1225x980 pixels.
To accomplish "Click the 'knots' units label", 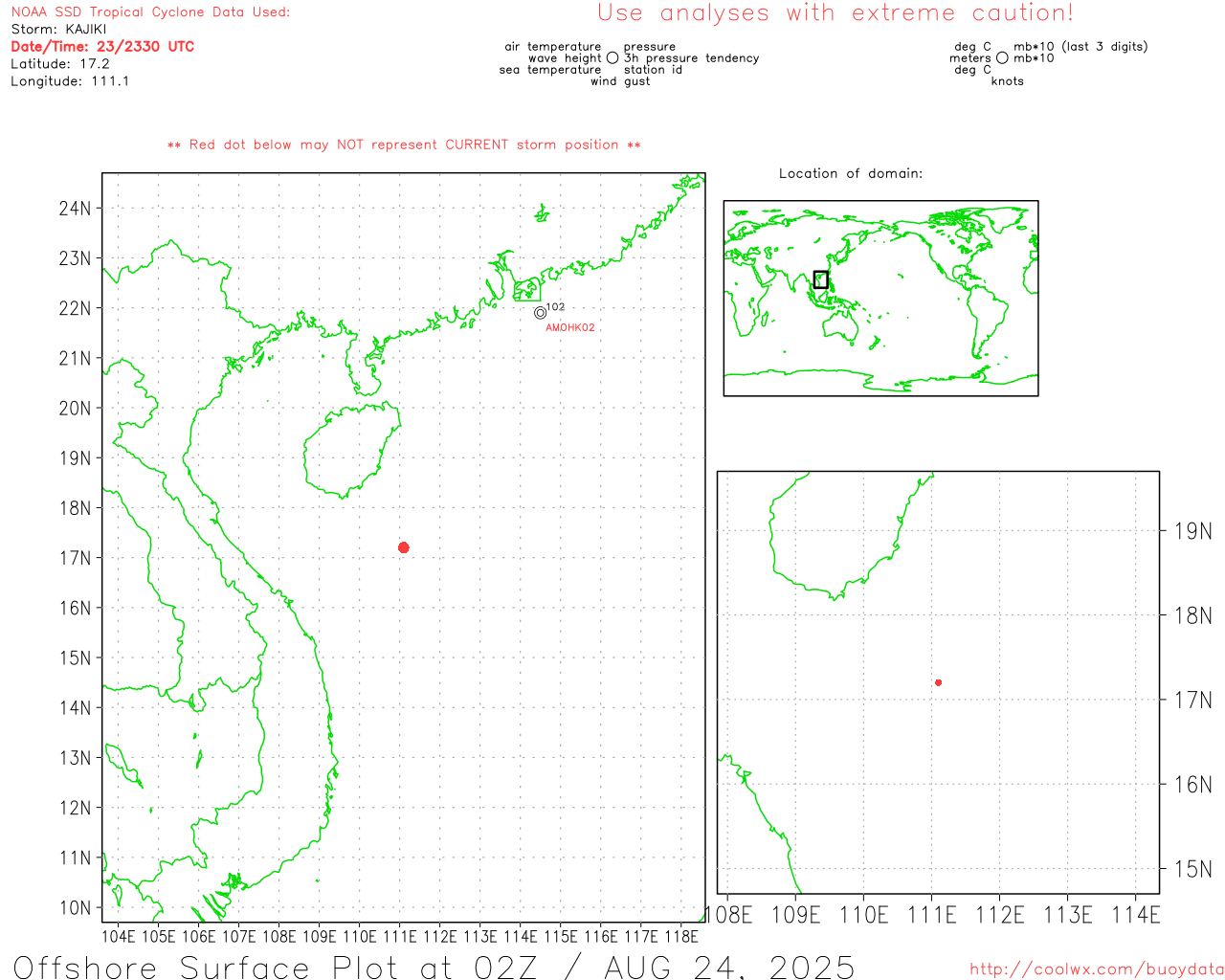I will tap(1007, 81).
